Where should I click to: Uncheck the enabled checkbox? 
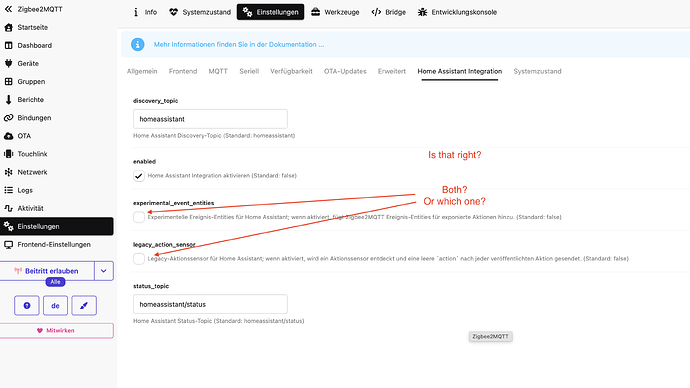pos(139,176)
